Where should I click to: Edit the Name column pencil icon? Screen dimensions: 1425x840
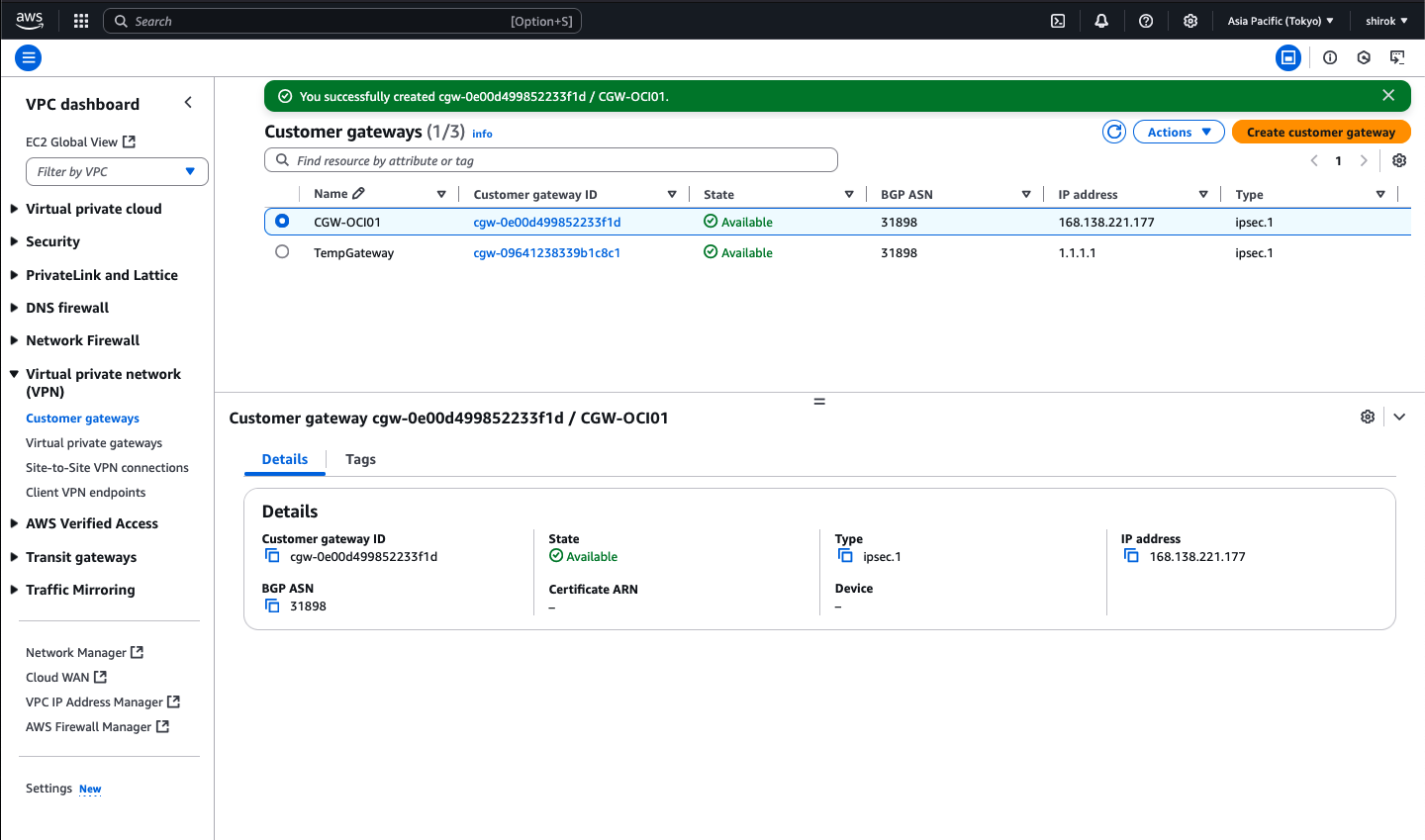pos(358,194)
